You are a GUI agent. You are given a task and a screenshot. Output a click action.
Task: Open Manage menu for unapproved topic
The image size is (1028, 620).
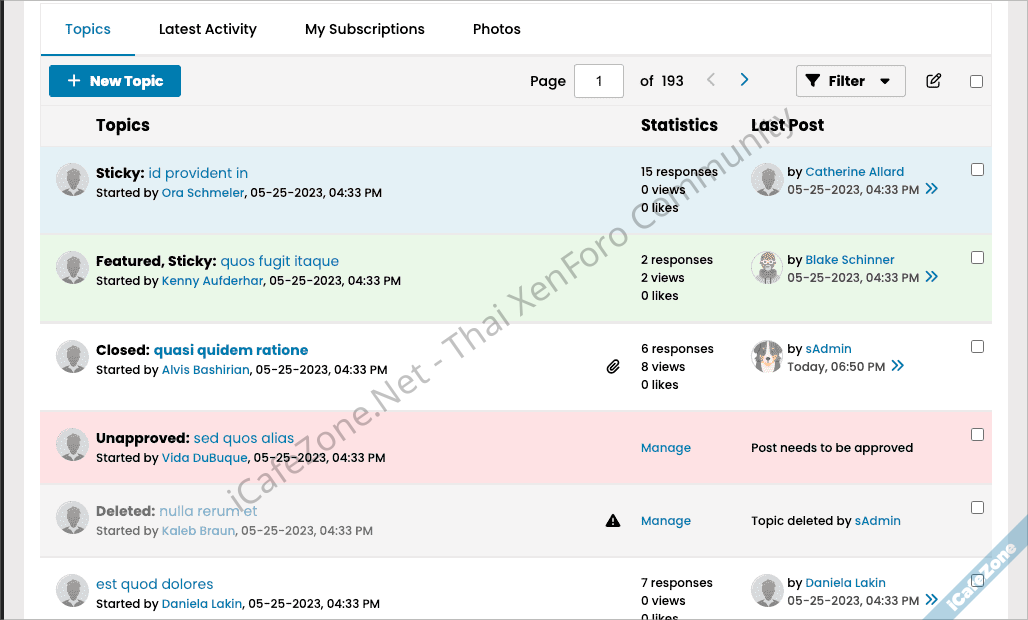pos(666,448)
